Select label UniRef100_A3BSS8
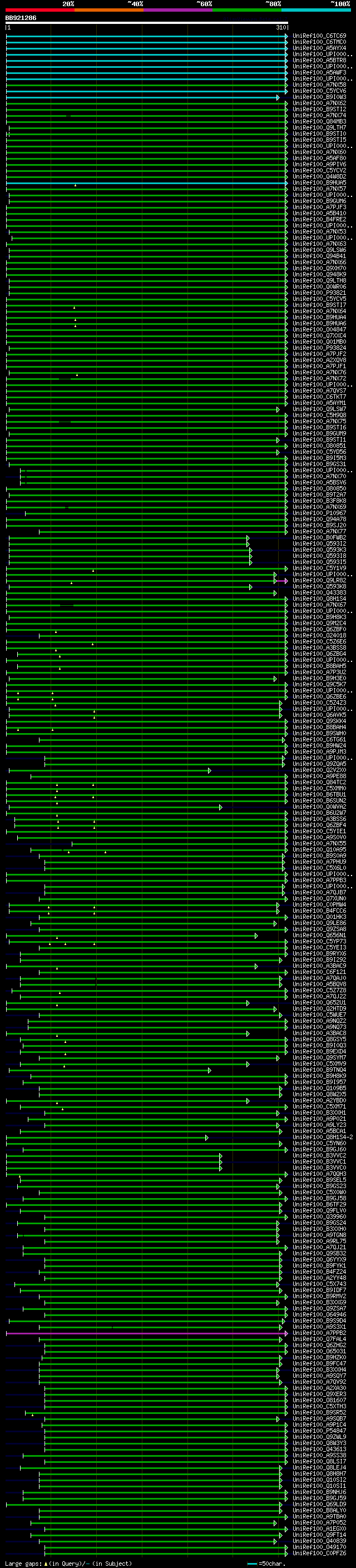Viewport: 356px width, 1568px height. (319, 647)
